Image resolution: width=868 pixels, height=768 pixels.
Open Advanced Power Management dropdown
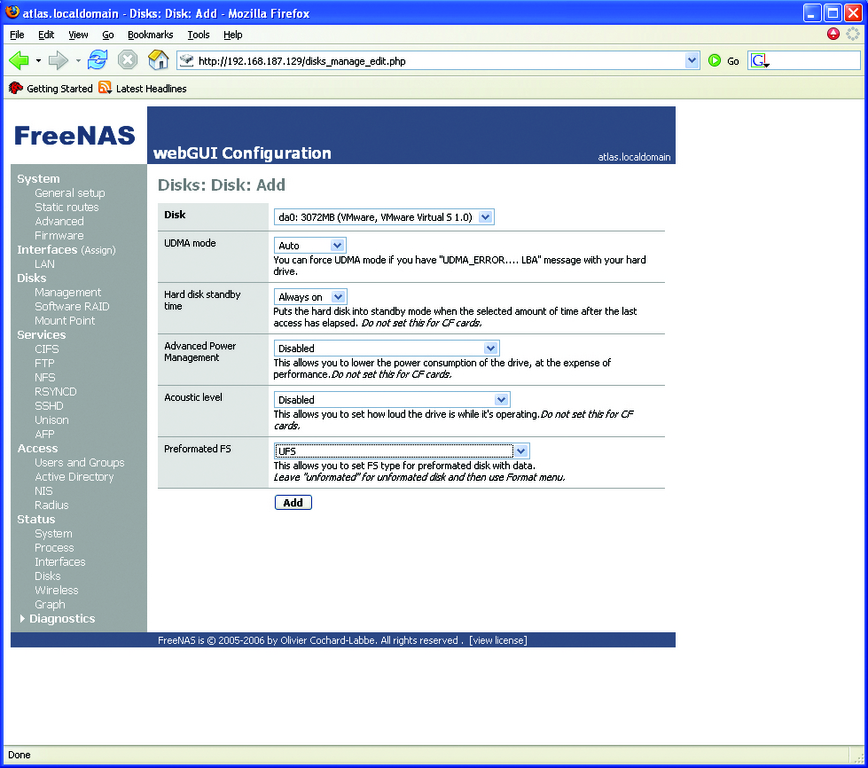386,348
